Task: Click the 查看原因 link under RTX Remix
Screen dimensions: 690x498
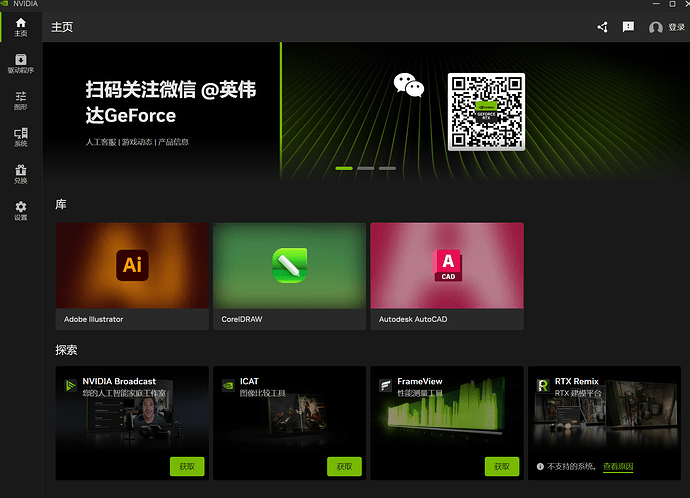Action: [x=618, y=467]
